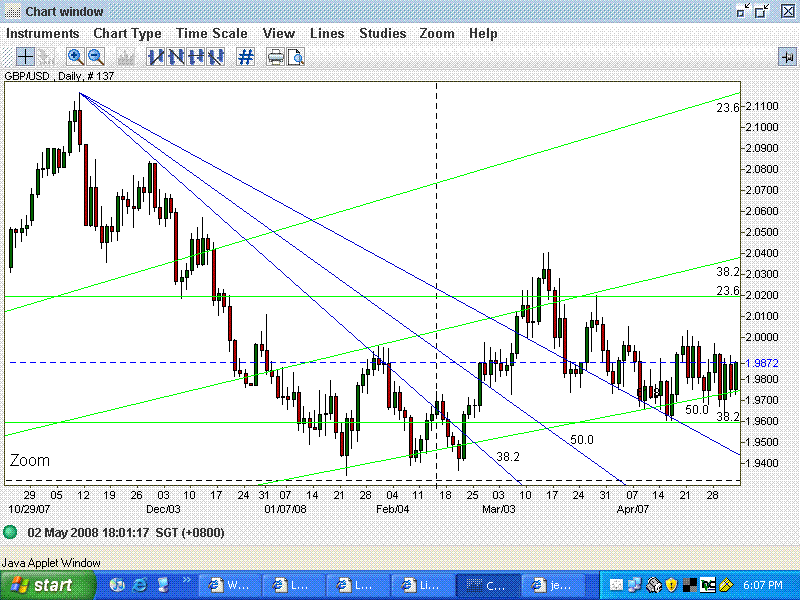Viewport: 800px width, 600px height.
Task: Open the Lines menu
Action: point(327,33)
